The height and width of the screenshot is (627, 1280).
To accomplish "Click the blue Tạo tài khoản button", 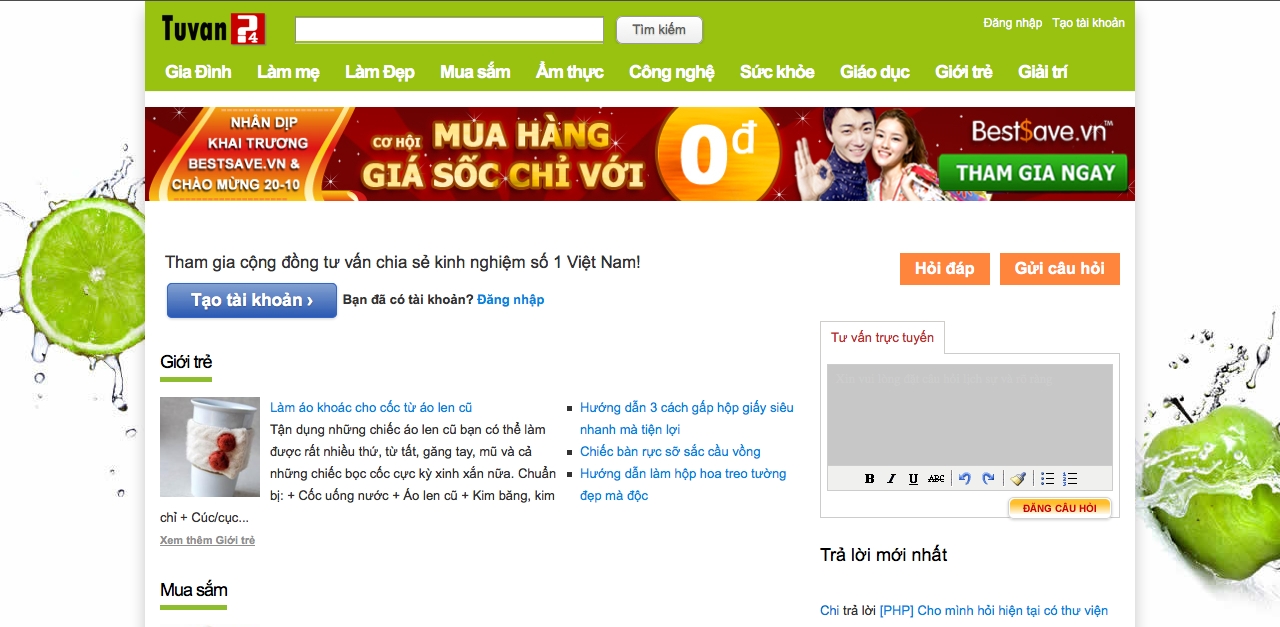I will 252,300.
